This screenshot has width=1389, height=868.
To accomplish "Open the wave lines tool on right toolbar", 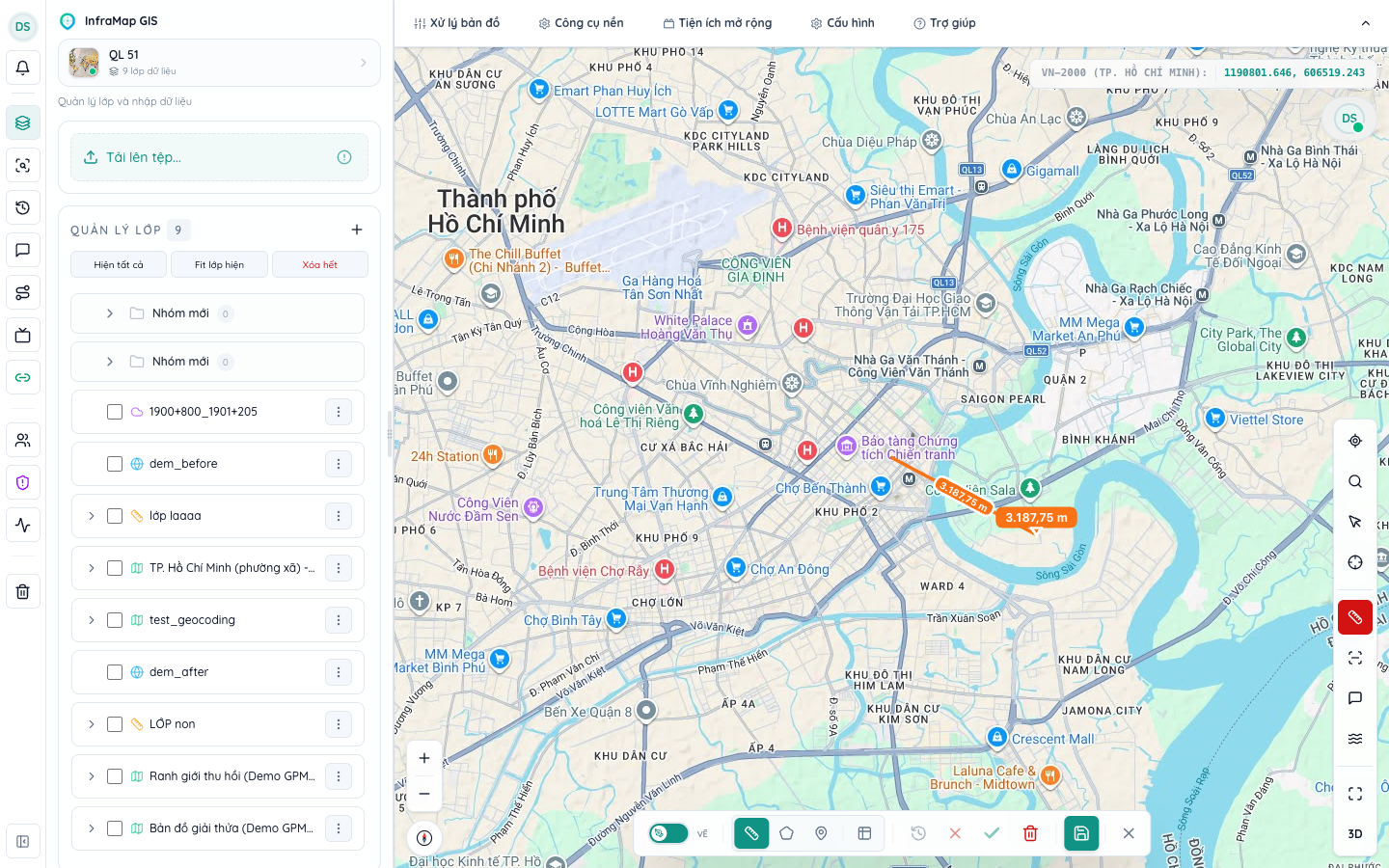I will 1355,739.
